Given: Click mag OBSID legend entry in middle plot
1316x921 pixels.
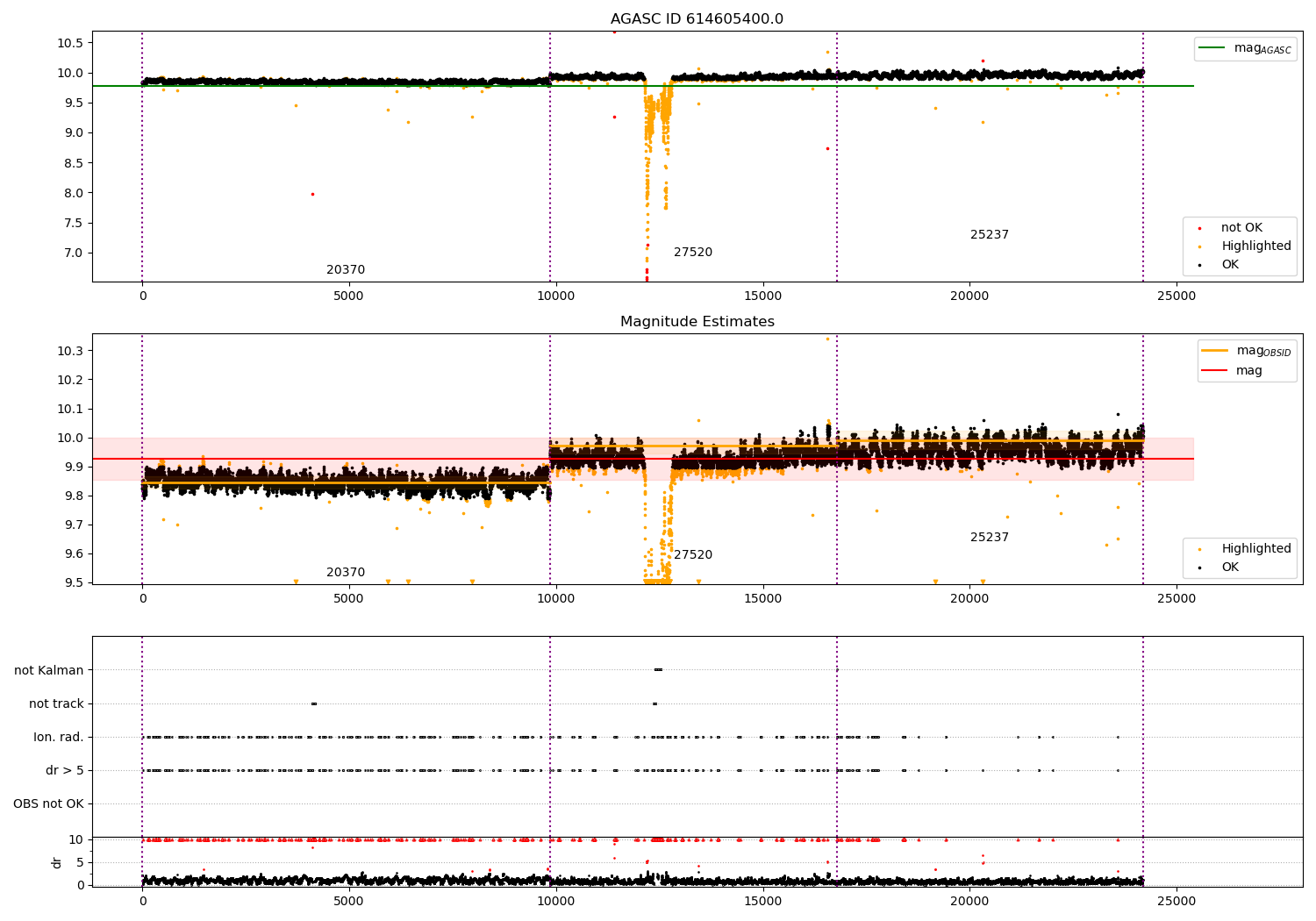Looking at the screenshot, I should 1246,351.
